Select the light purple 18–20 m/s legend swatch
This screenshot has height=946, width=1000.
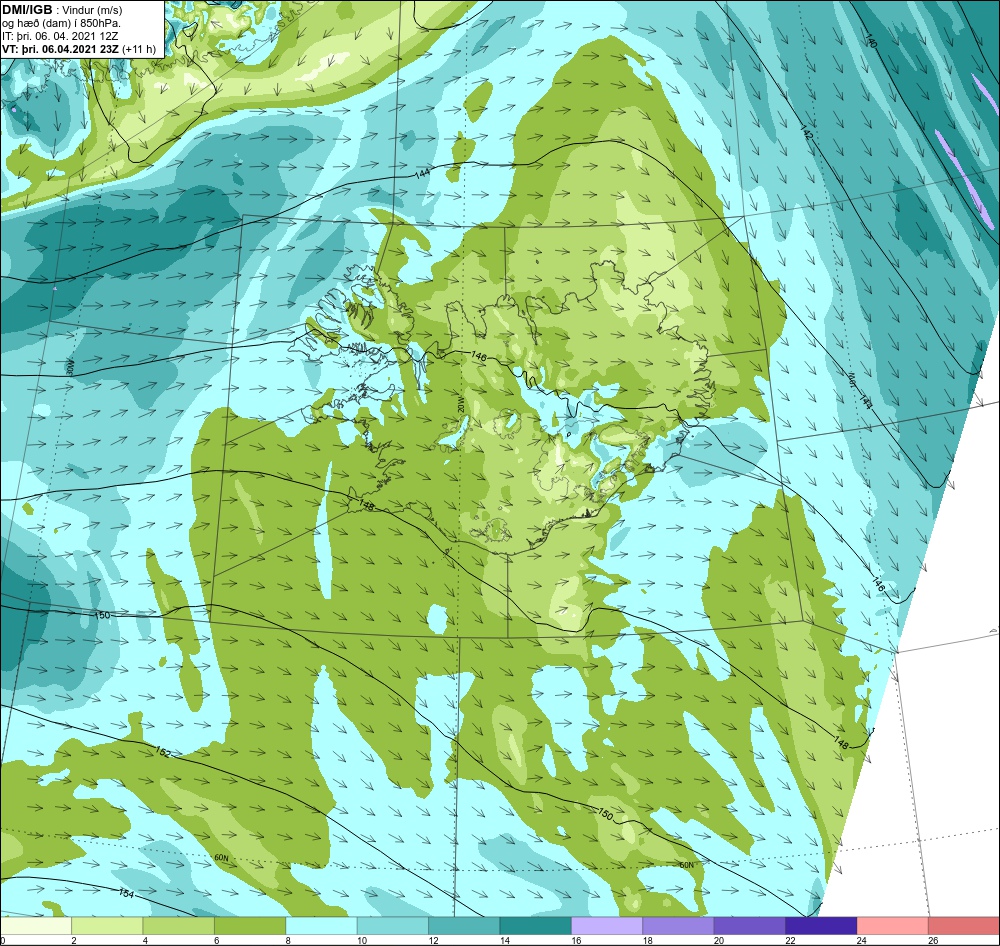point(679,926)
